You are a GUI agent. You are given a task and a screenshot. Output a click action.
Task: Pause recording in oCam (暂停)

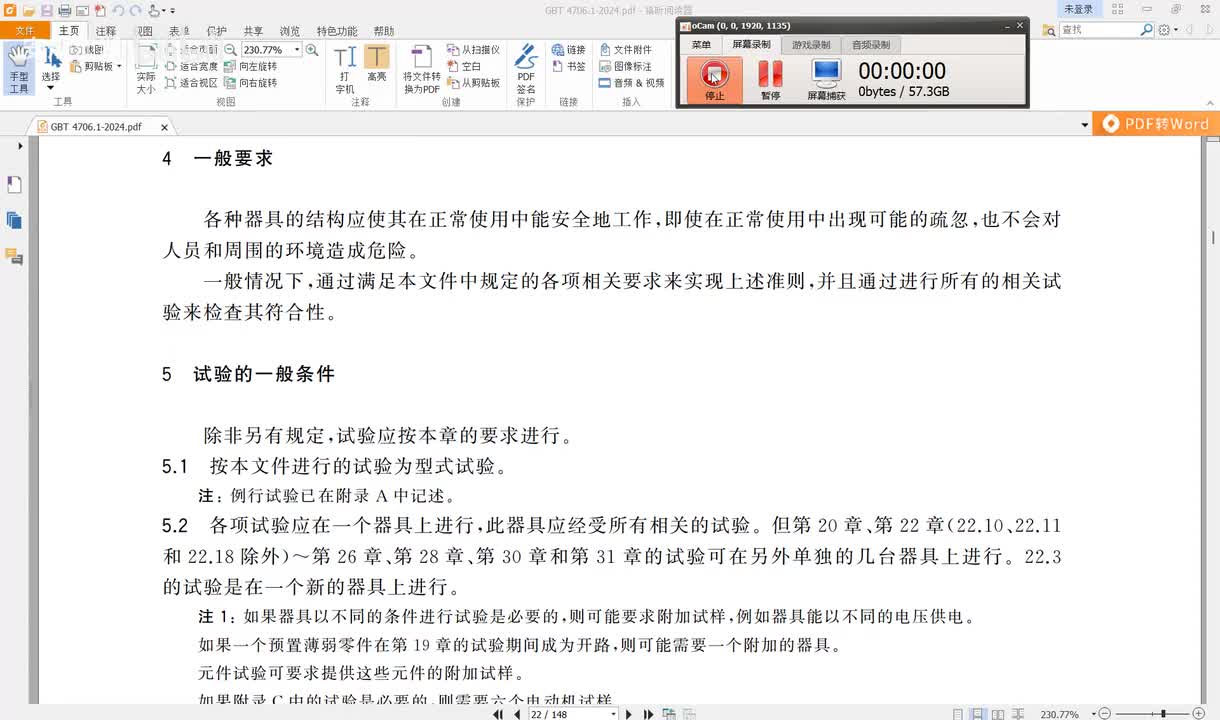coord(770,80)
